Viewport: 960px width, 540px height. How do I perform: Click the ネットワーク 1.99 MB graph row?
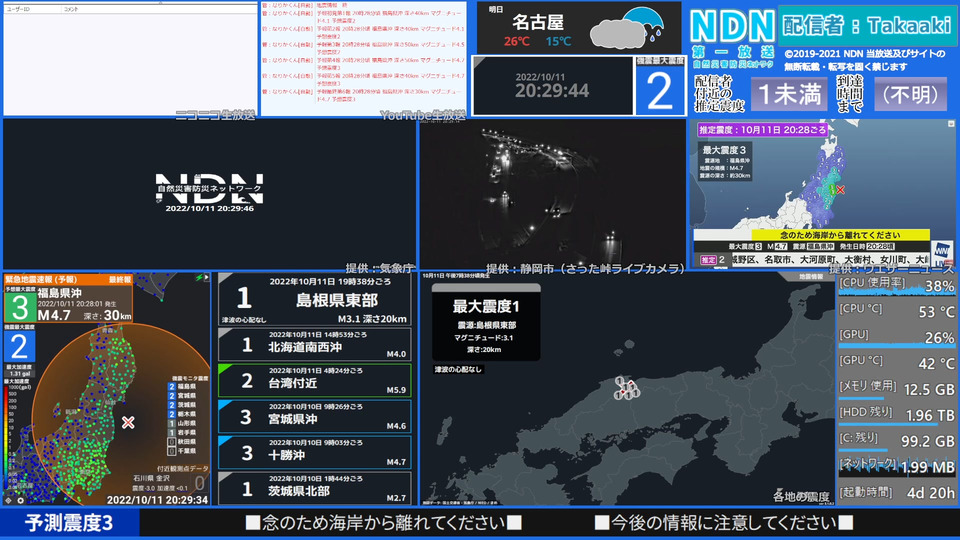coord(896,467)
